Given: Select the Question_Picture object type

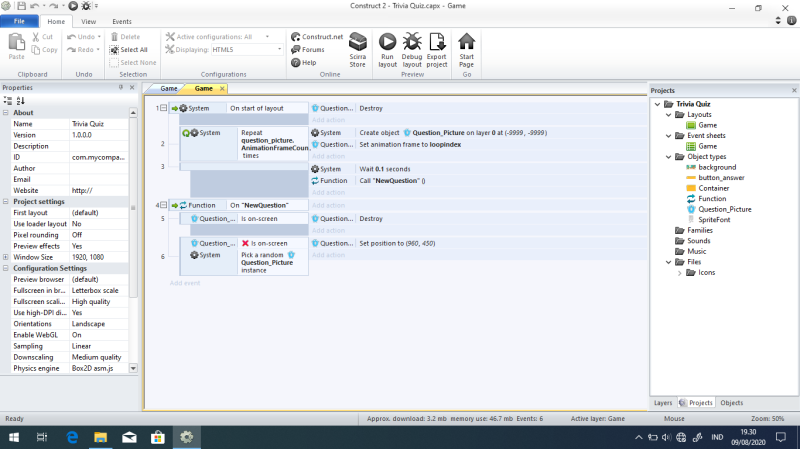Looking at the screenshot, I should point(724,209).
